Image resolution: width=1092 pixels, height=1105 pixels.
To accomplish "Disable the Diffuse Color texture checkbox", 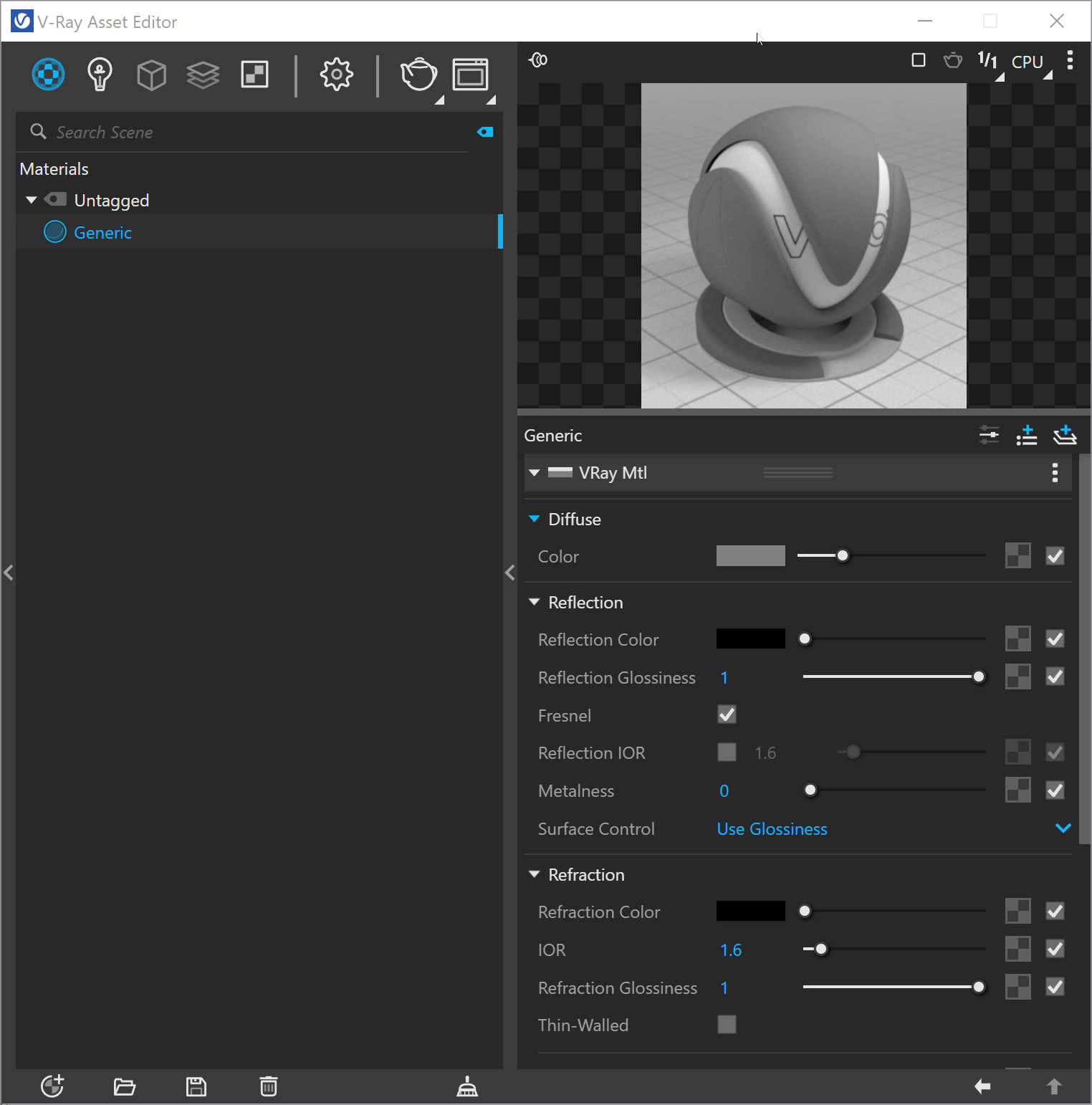I will (1055, 555).
